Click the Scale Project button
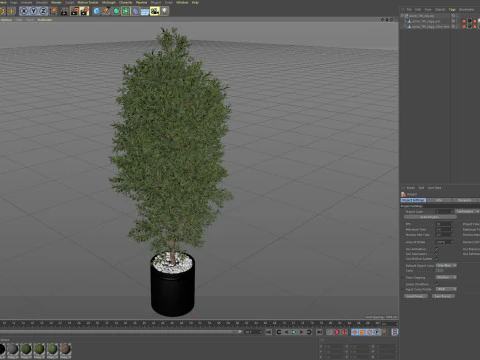This screenshot has height=360, width=480. 430,217
